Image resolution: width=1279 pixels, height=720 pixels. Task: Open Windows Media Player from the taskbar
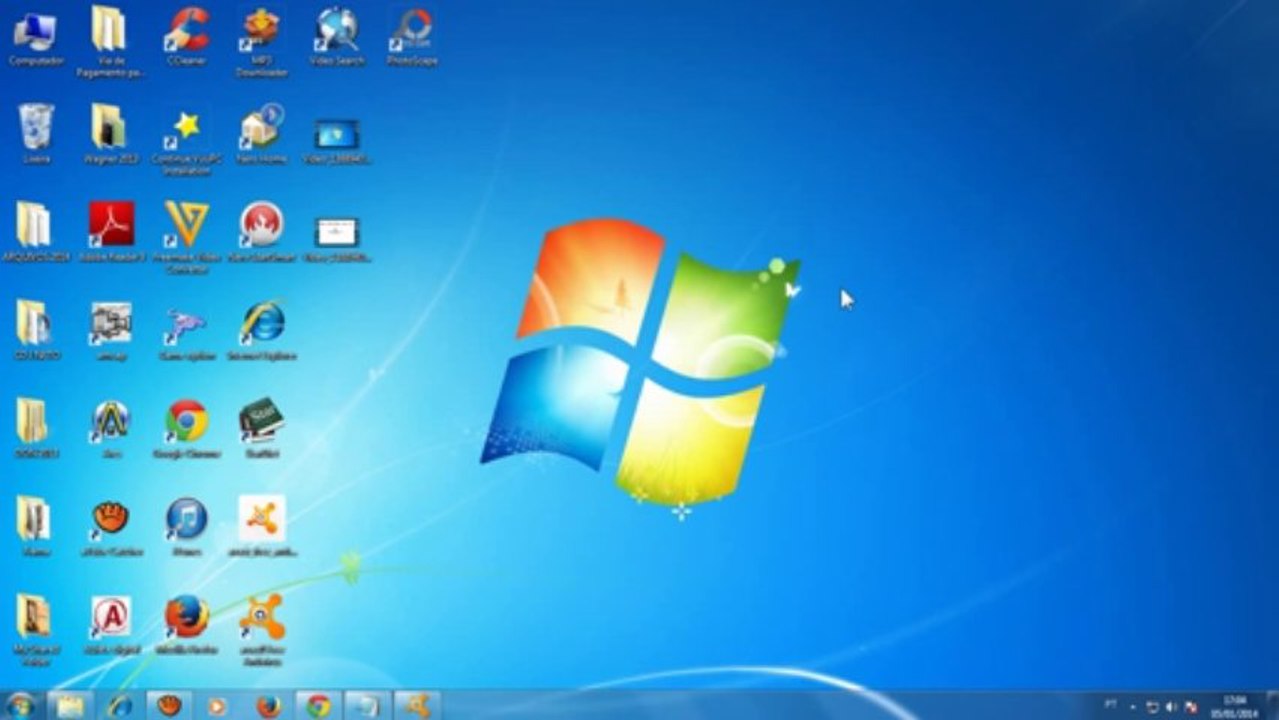217,706
